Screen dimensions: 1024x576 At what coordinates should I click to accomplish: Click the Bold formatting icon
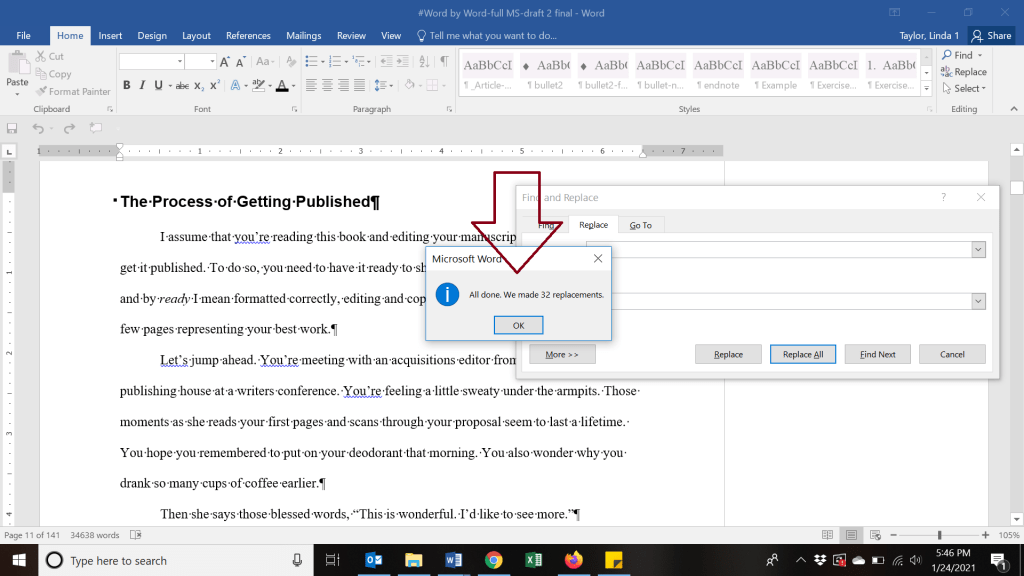(x=127, y=85)
